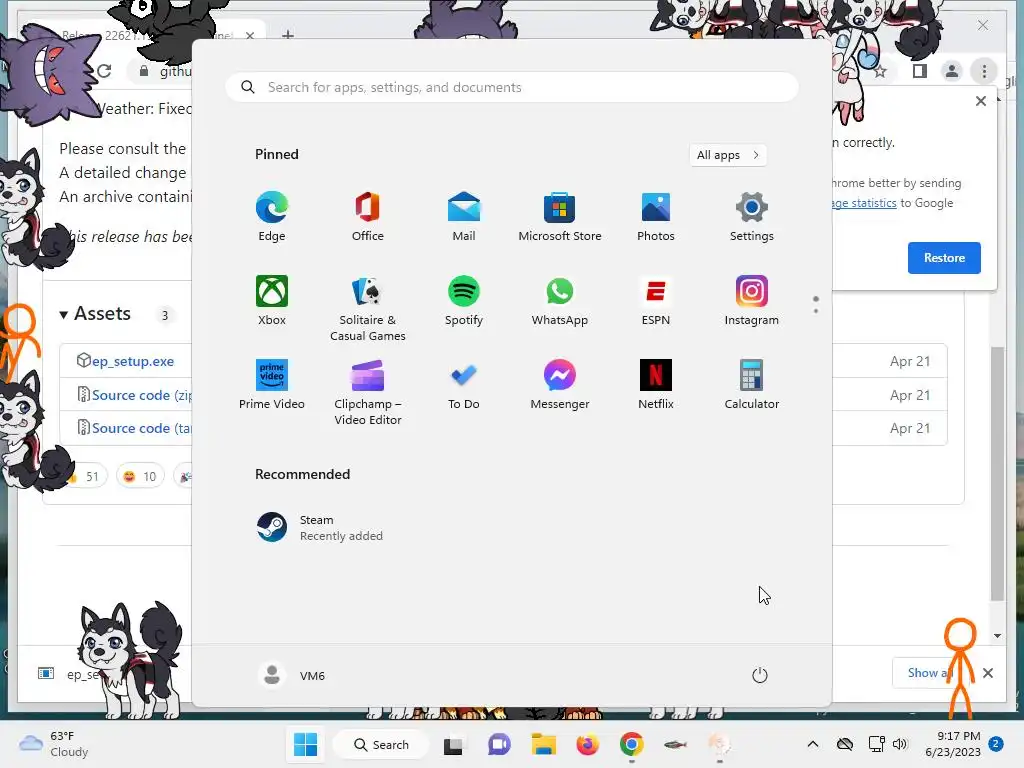Download ep_setup.exe from Assets

click(x=133, y=361)
